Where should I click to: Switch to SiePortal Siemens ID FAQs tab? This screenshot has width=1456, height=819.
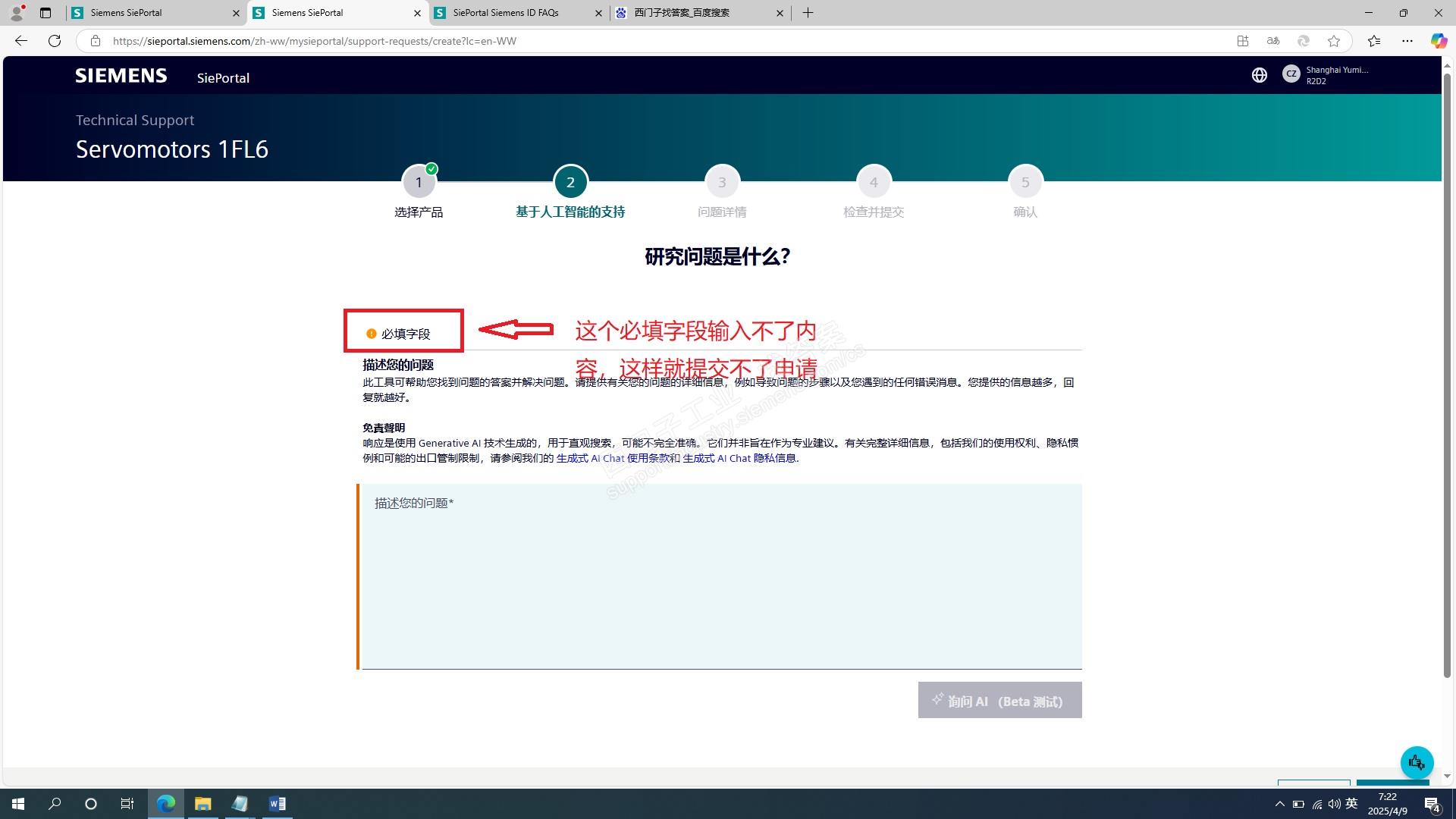506,13
